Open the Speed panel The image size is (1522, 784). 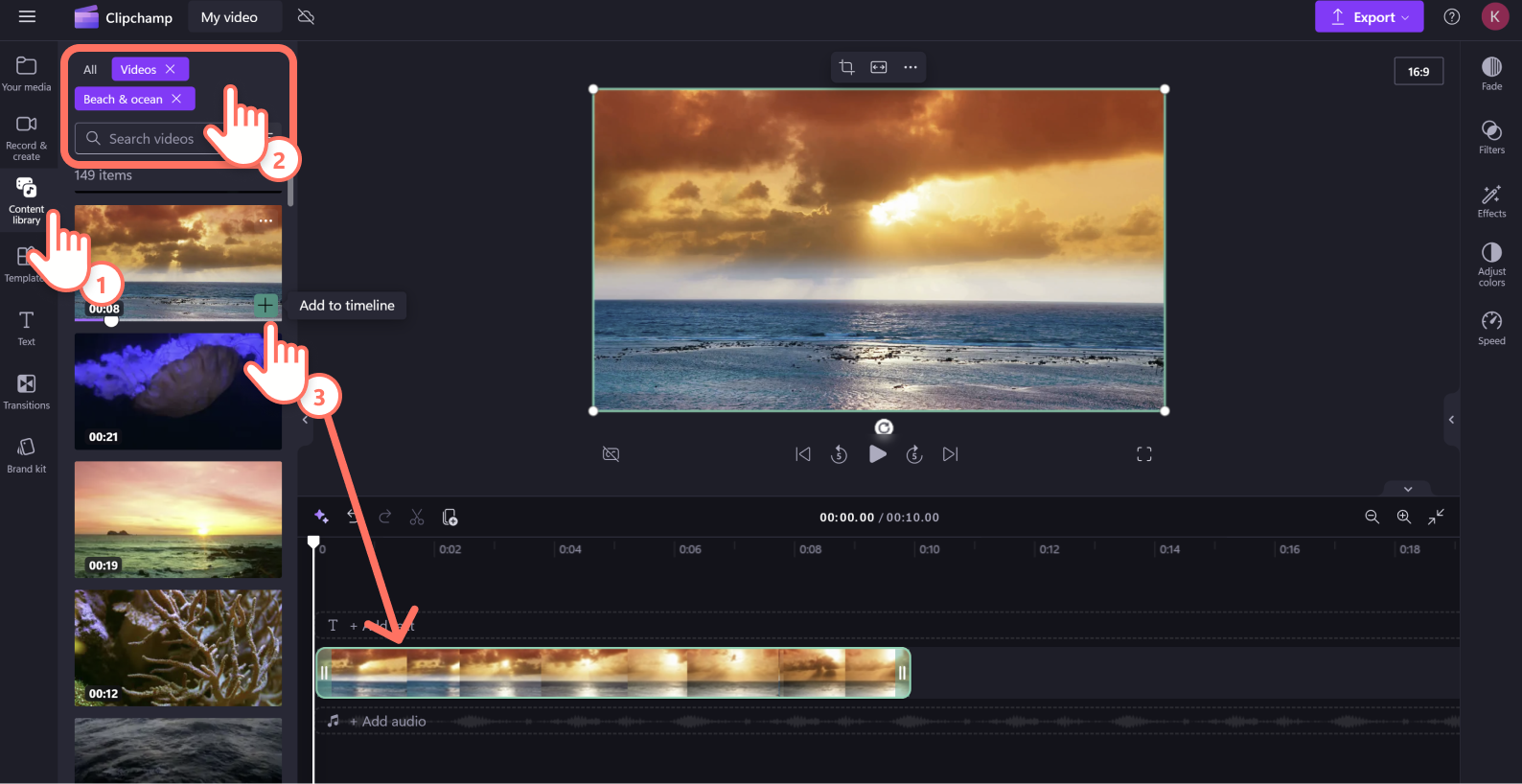coord(1491,328)
